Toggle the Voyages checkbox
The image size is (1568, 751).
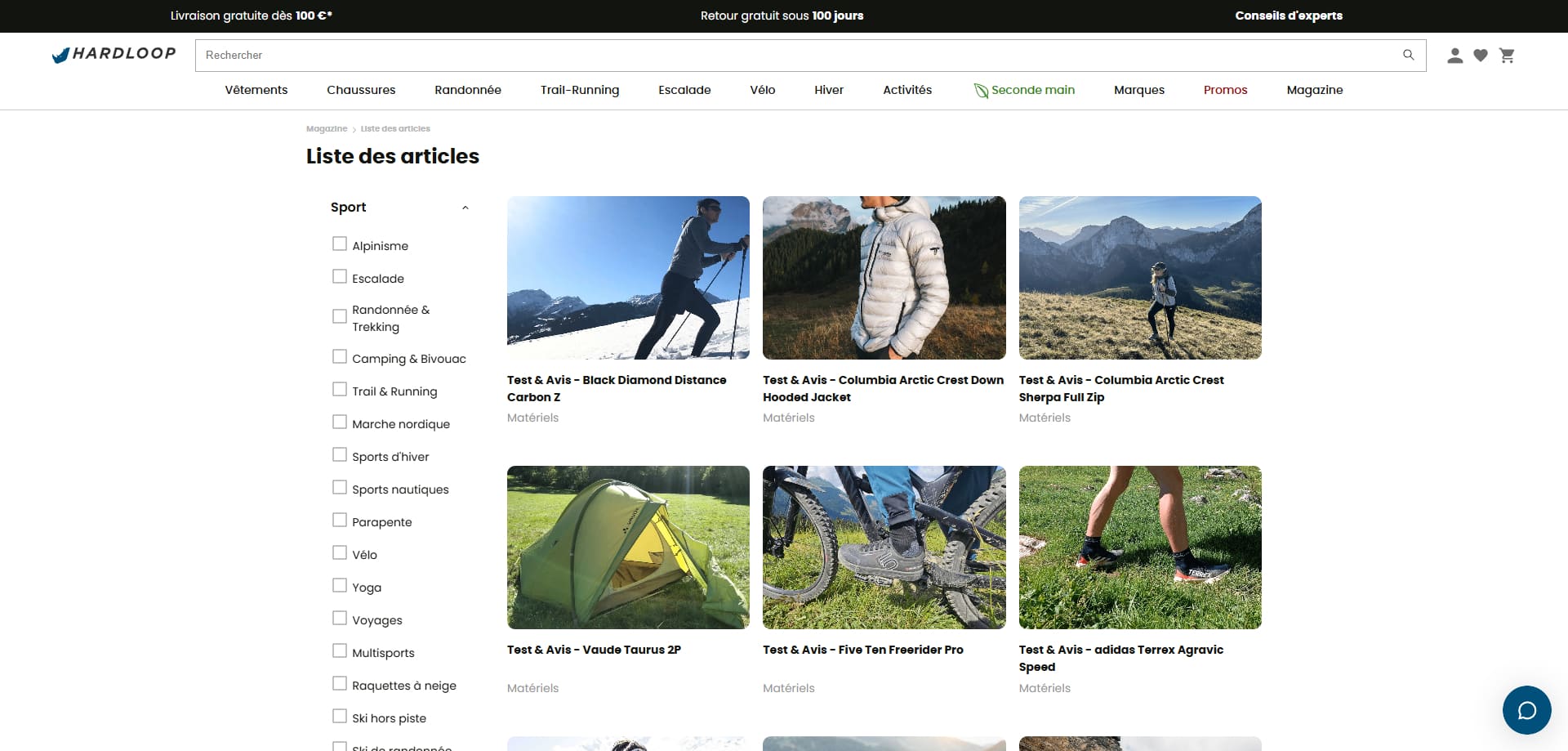coord(340,619)
